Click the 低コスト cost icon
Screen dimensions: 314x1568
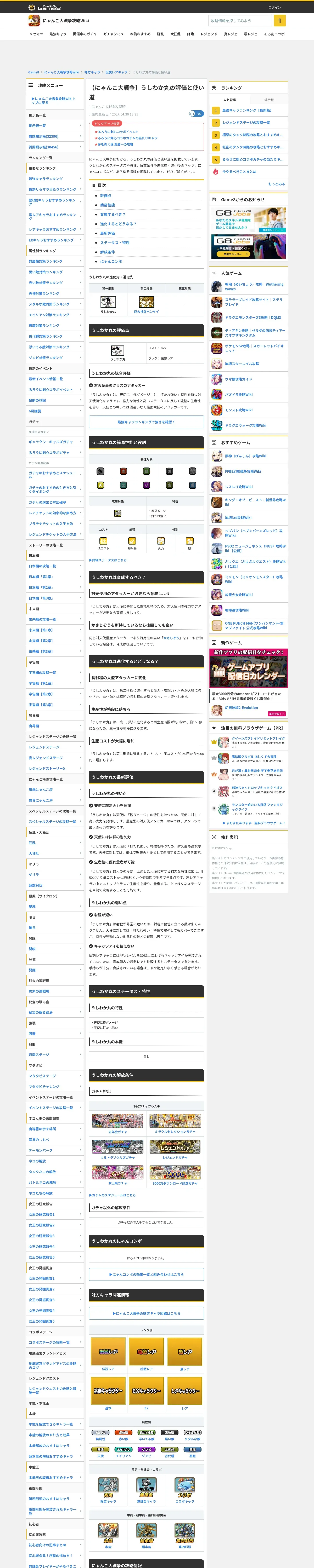click(103, 541)
